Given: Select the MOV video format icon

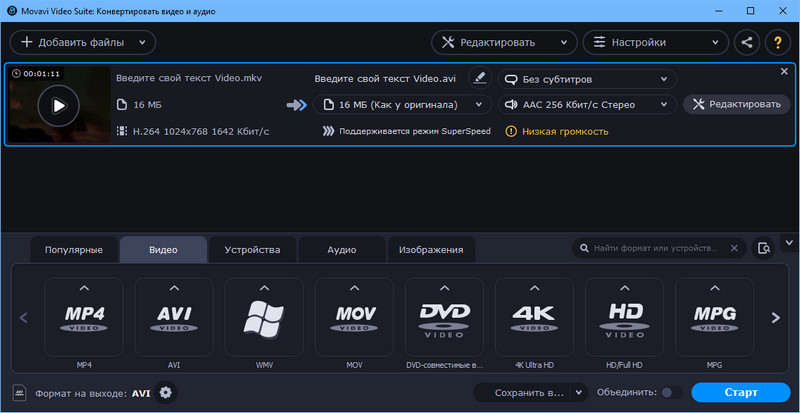Looking at the screenshot, I should (354, 317).
